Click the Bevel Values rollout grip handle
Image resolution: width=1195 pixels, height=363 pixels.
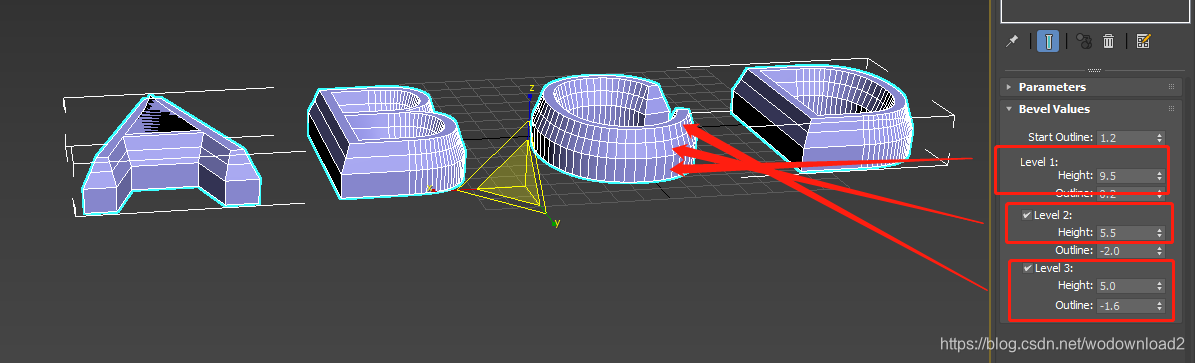[x=1171, y=109]
